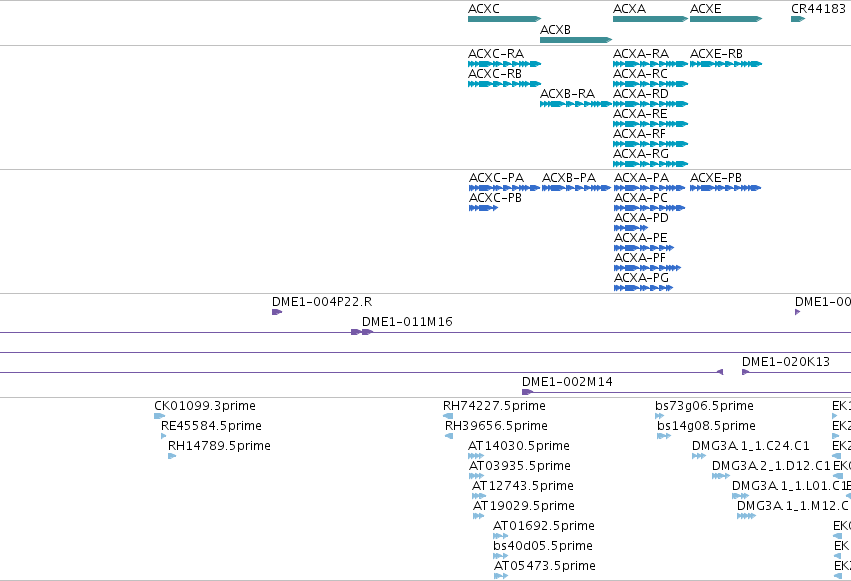Select the AT03935.5prime EST label
This screenshot has width=851, height=581.
519,466
